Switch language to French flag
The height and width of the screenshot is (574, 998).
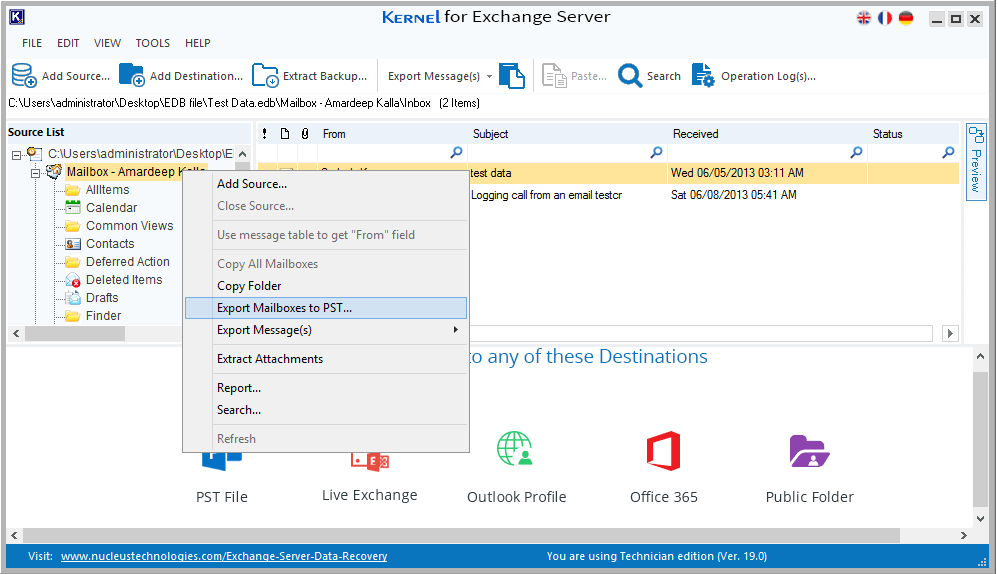tap(885, 18)
